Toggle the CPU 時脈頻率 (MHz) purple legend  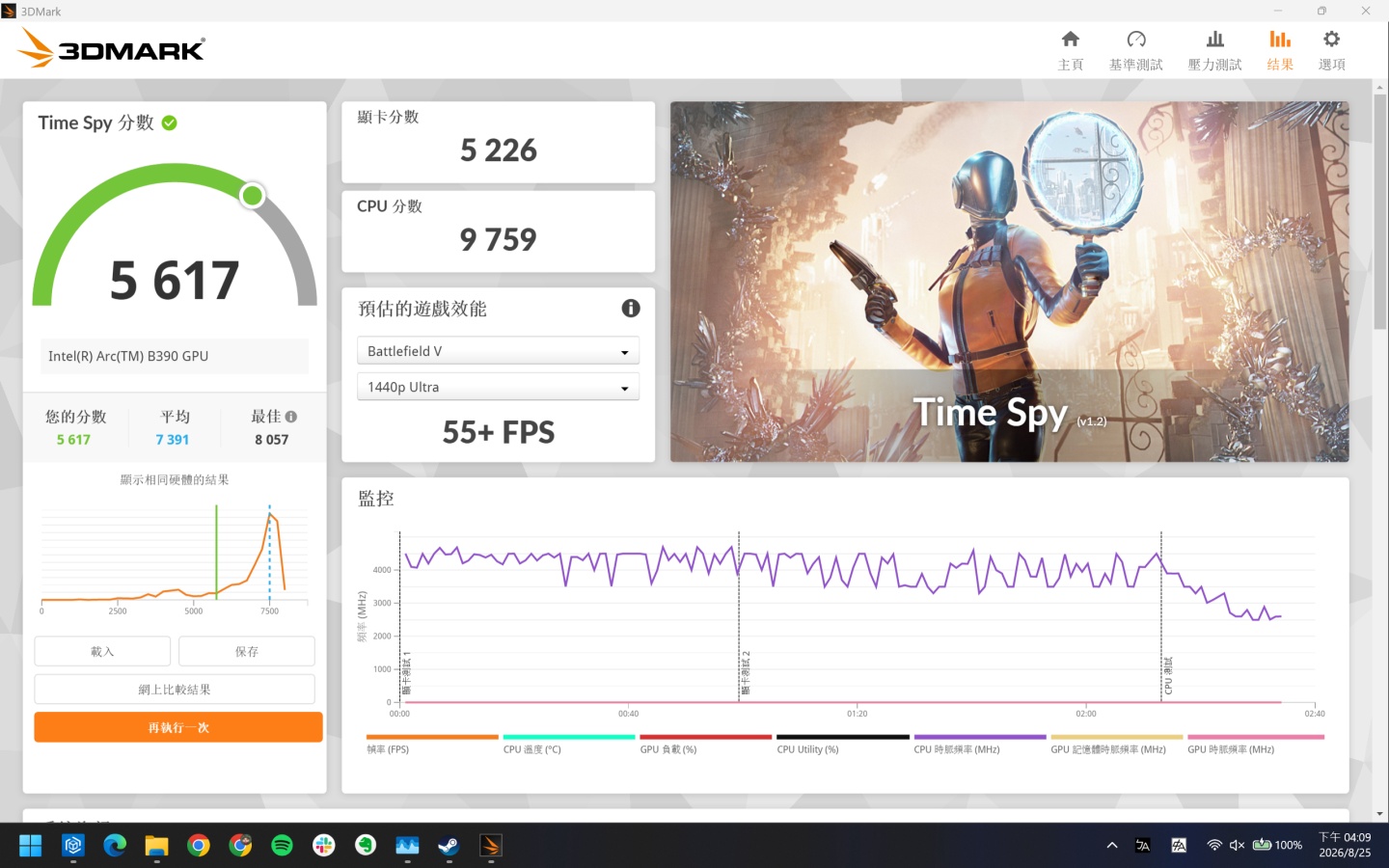(x=980, y=744)
